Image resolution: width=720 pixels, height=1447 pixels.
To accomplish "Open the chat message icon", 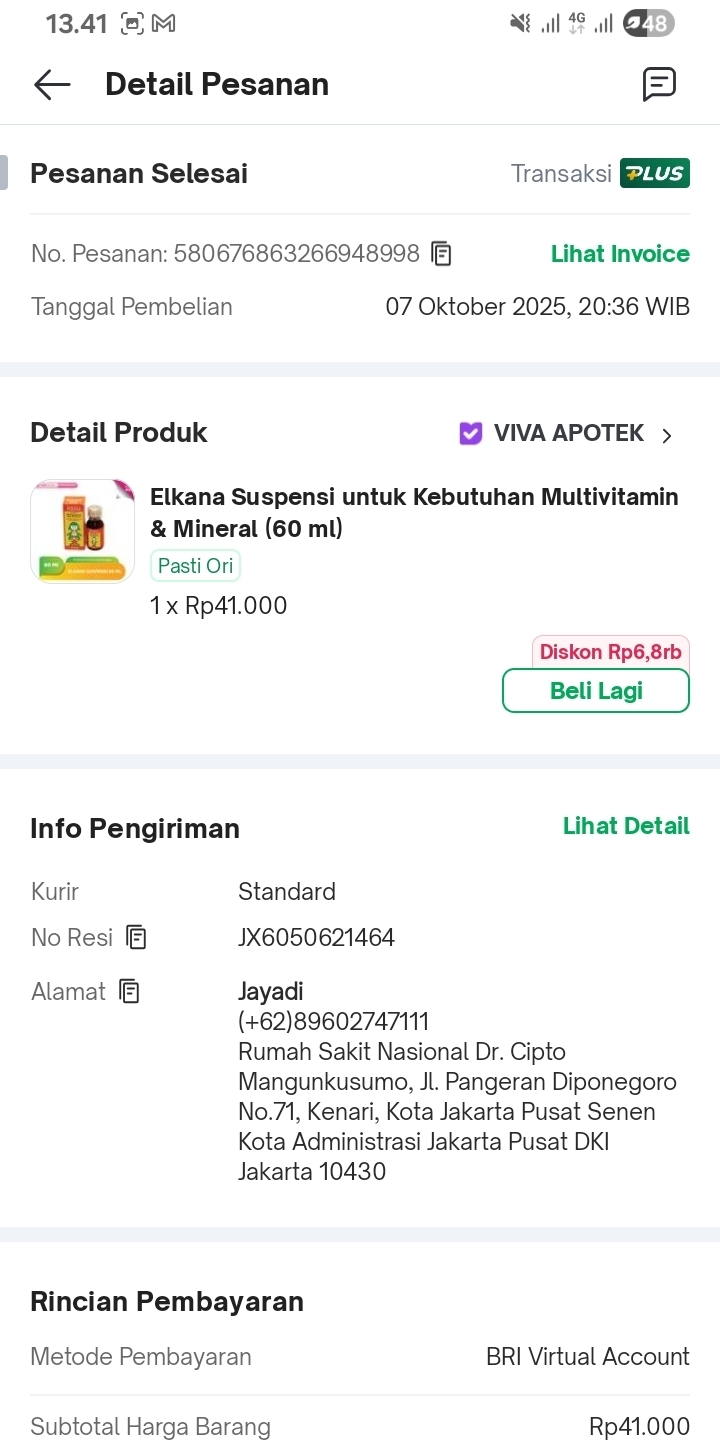I will (x=659, y=85).
